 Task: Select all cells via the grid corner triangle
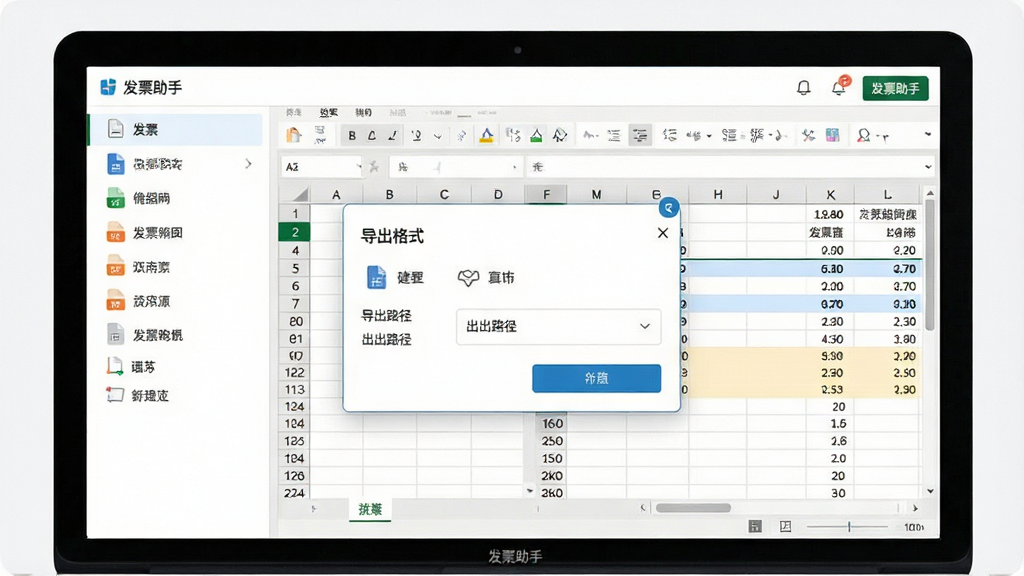tap(299, 195)
